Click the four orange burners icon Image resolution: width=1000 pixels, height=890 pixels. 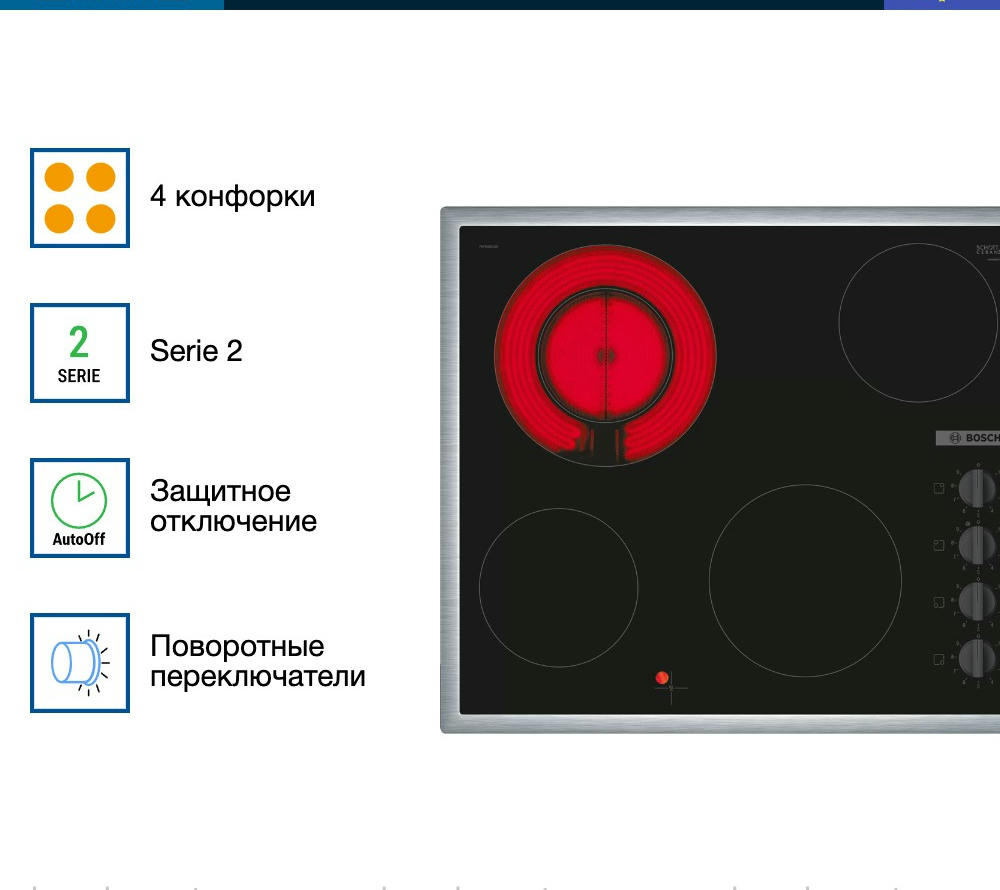pos(80,198)
